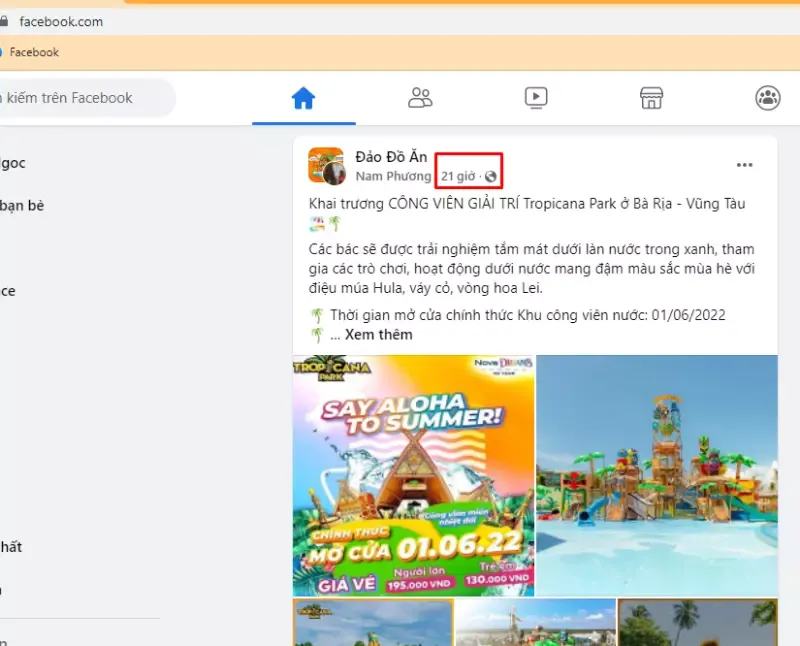
Task: Select the highlighted Home tab in the feed header
Action: tap(304, 97)
